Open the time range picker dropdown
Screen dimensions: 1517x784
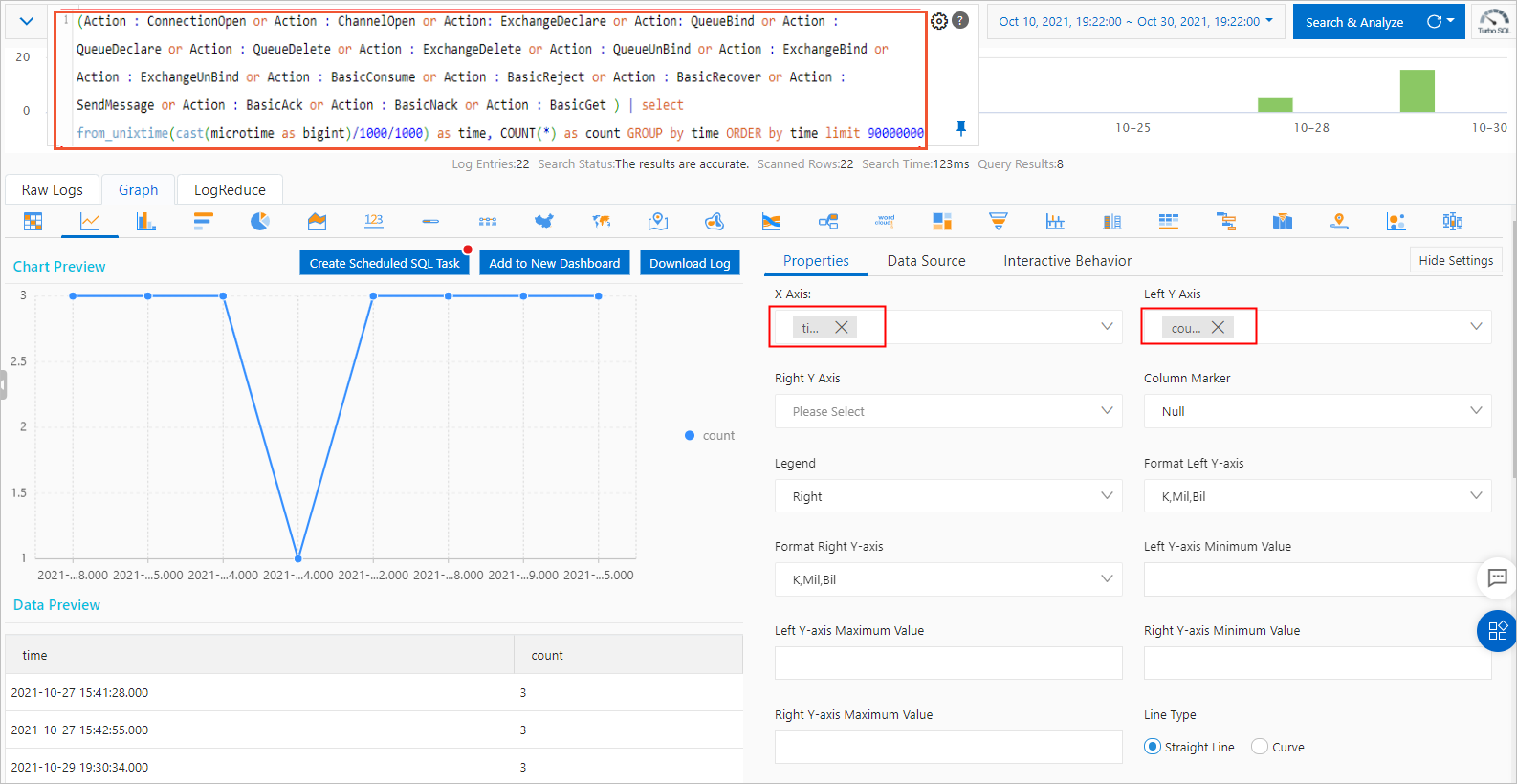[1135, 21]
